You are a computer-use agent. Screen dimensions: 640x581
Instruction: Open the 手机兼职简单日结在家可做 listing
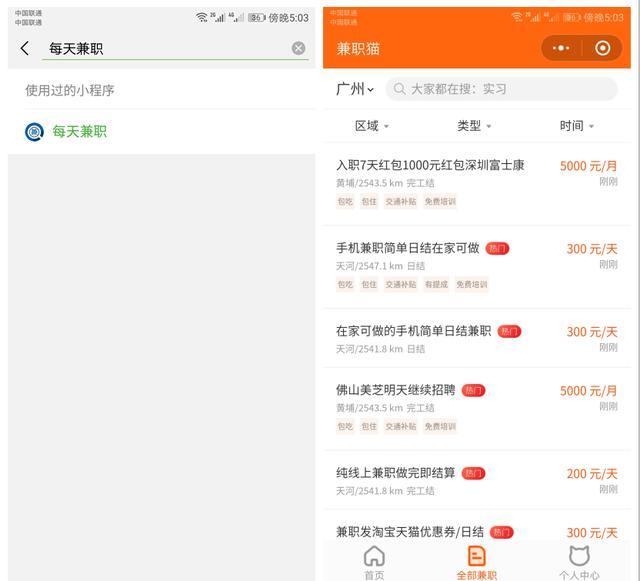coord(477,267)
